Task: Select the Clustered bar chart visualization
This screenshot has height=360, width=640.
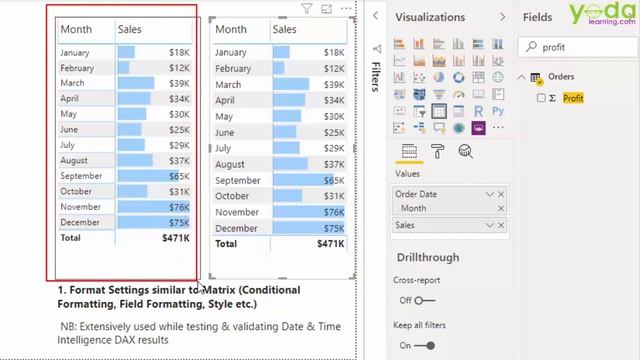Action: 439,44
